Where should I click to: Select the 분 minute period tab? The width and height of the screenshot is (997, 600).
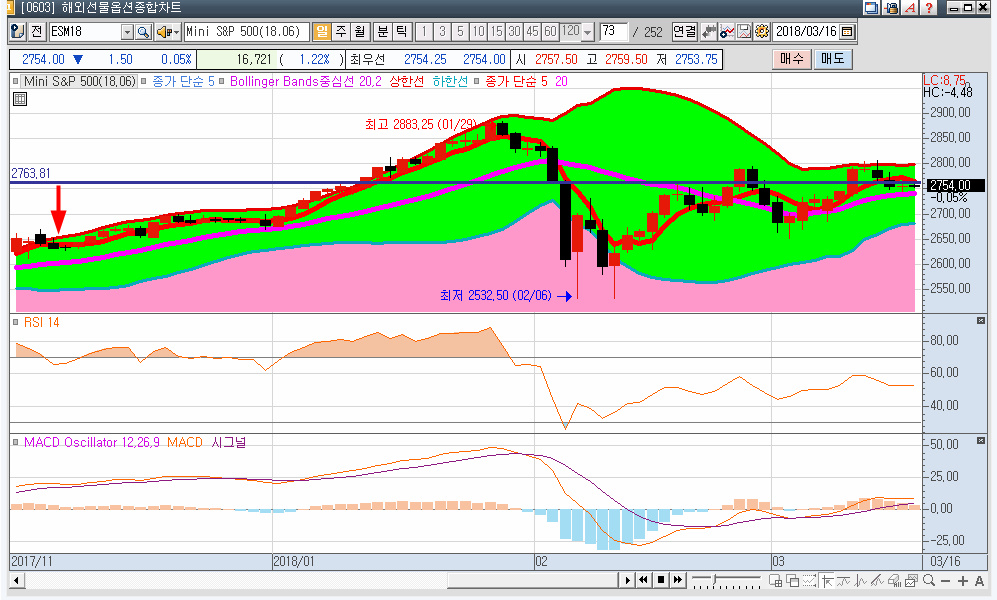coord(383,31)
